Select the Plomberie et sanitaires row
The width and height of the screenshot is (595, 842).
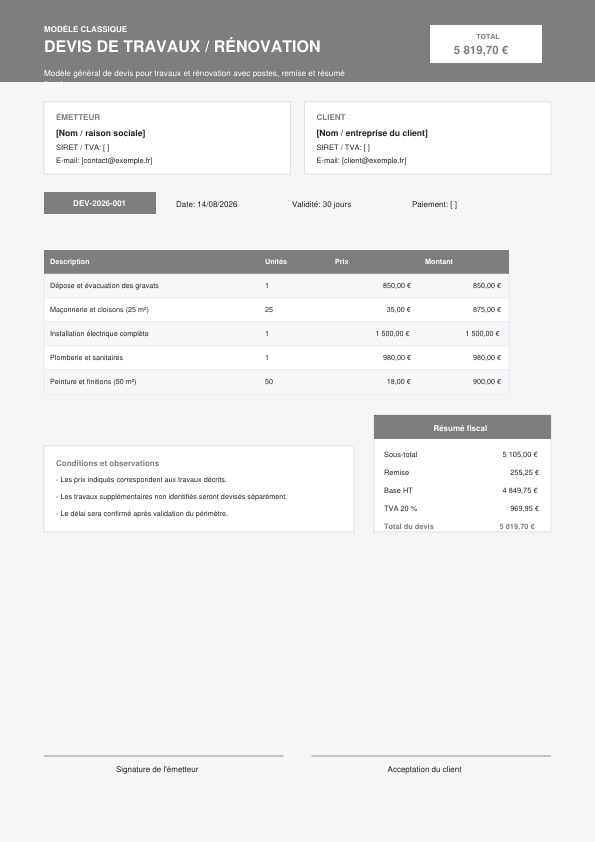tap(276, 358)
